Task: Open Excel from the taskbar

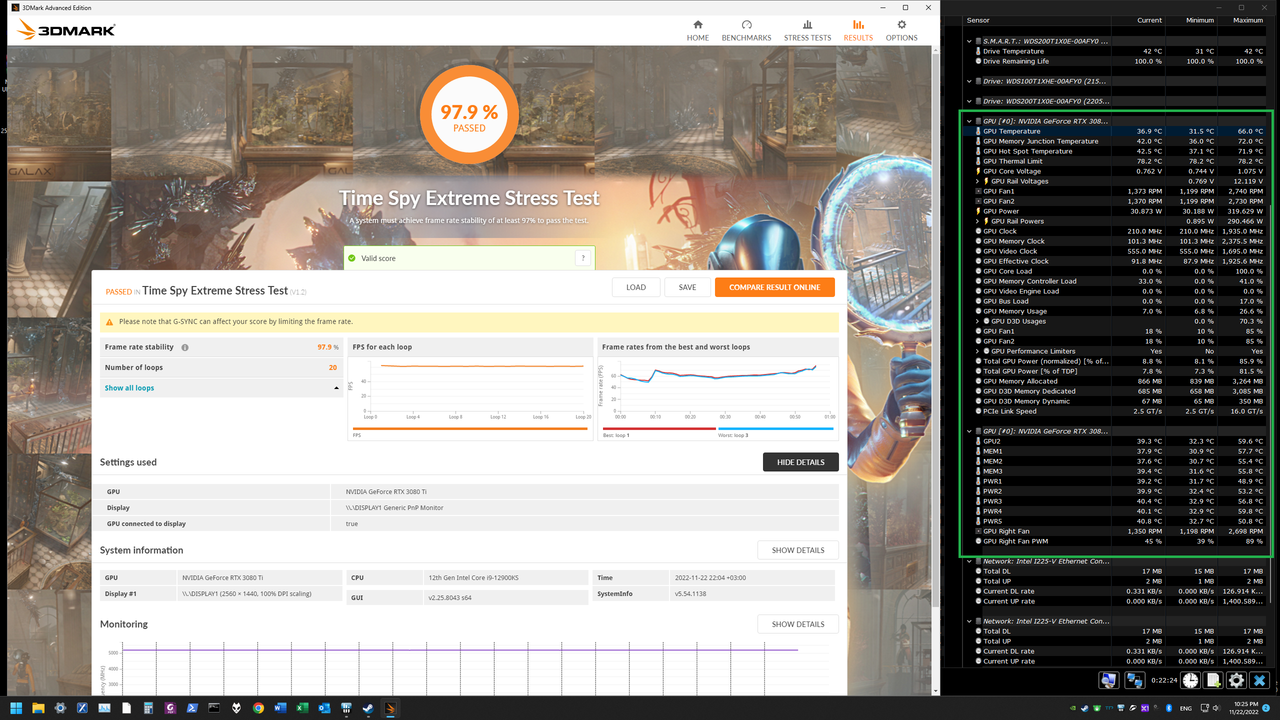Action: pyautogui.click(x=302, y=708)
